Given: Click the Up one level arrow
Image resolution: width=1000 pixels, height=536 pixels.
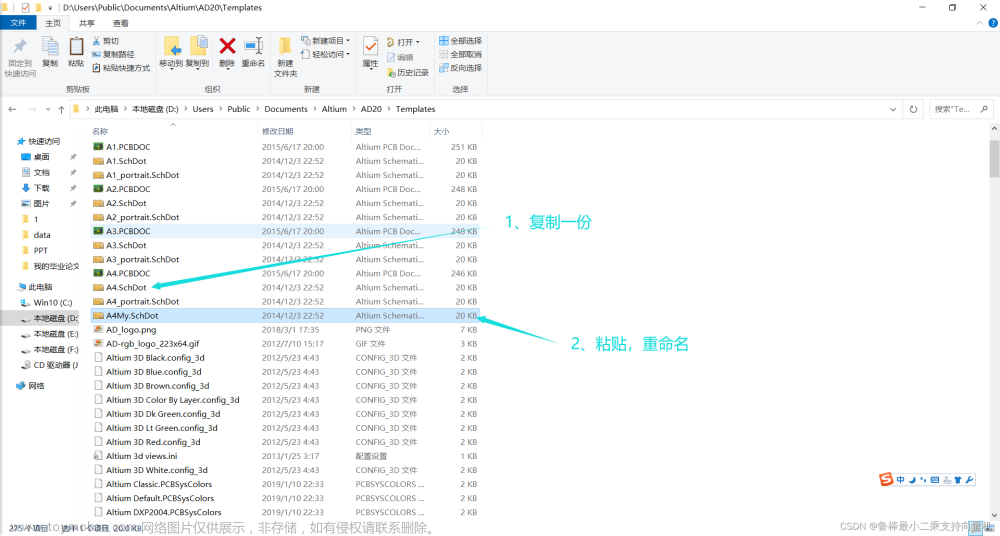Looking at the screenshot, I should pos(61,109).
